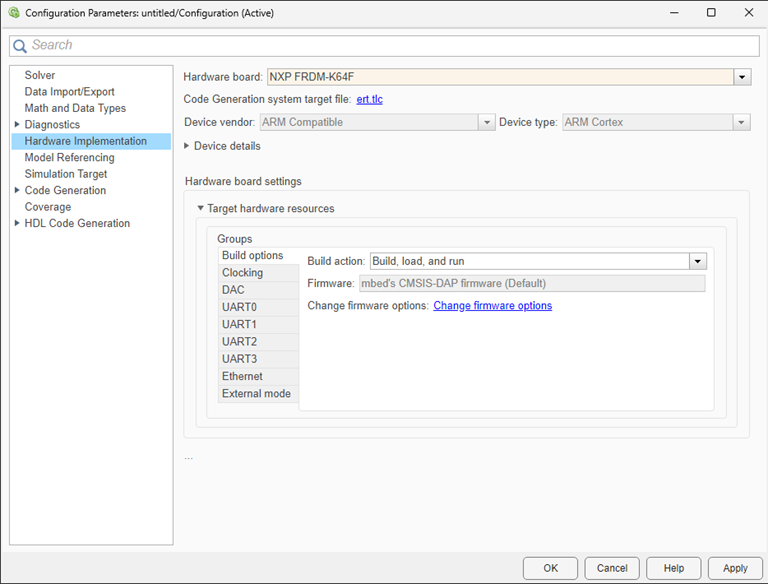768x584 pixels.
Task: Open the Build action dropdown
Action: 697,261
